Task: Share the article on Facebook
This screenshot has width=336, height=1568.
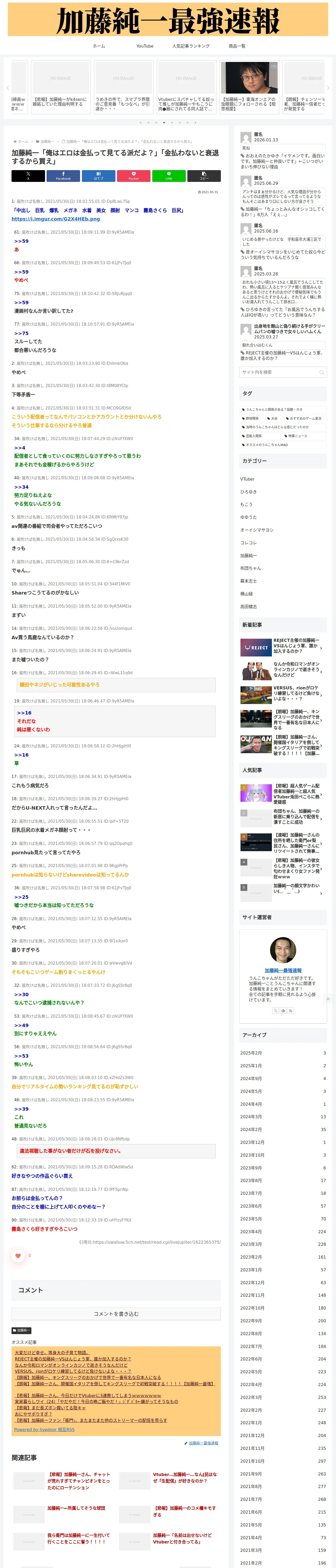Action: [x=63, y=176]
